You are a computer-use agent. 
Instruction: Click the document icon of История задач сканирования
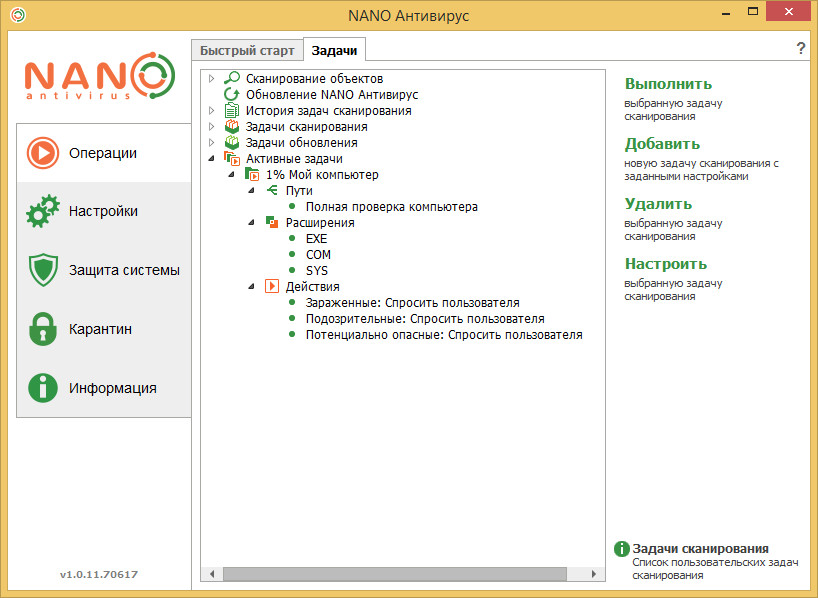[232, 111]
